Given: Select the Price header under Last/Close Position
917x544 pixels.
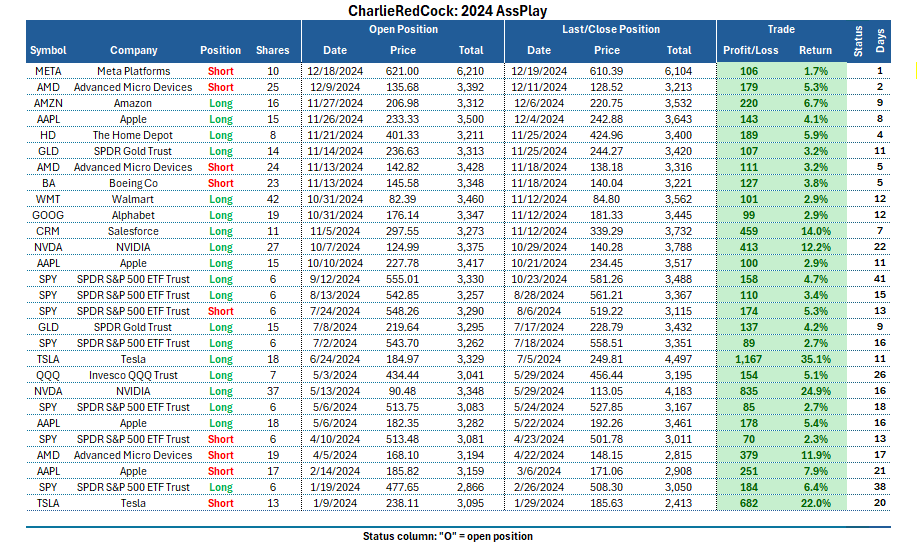Looking at the screenshot, I should [x=606, y=50].
